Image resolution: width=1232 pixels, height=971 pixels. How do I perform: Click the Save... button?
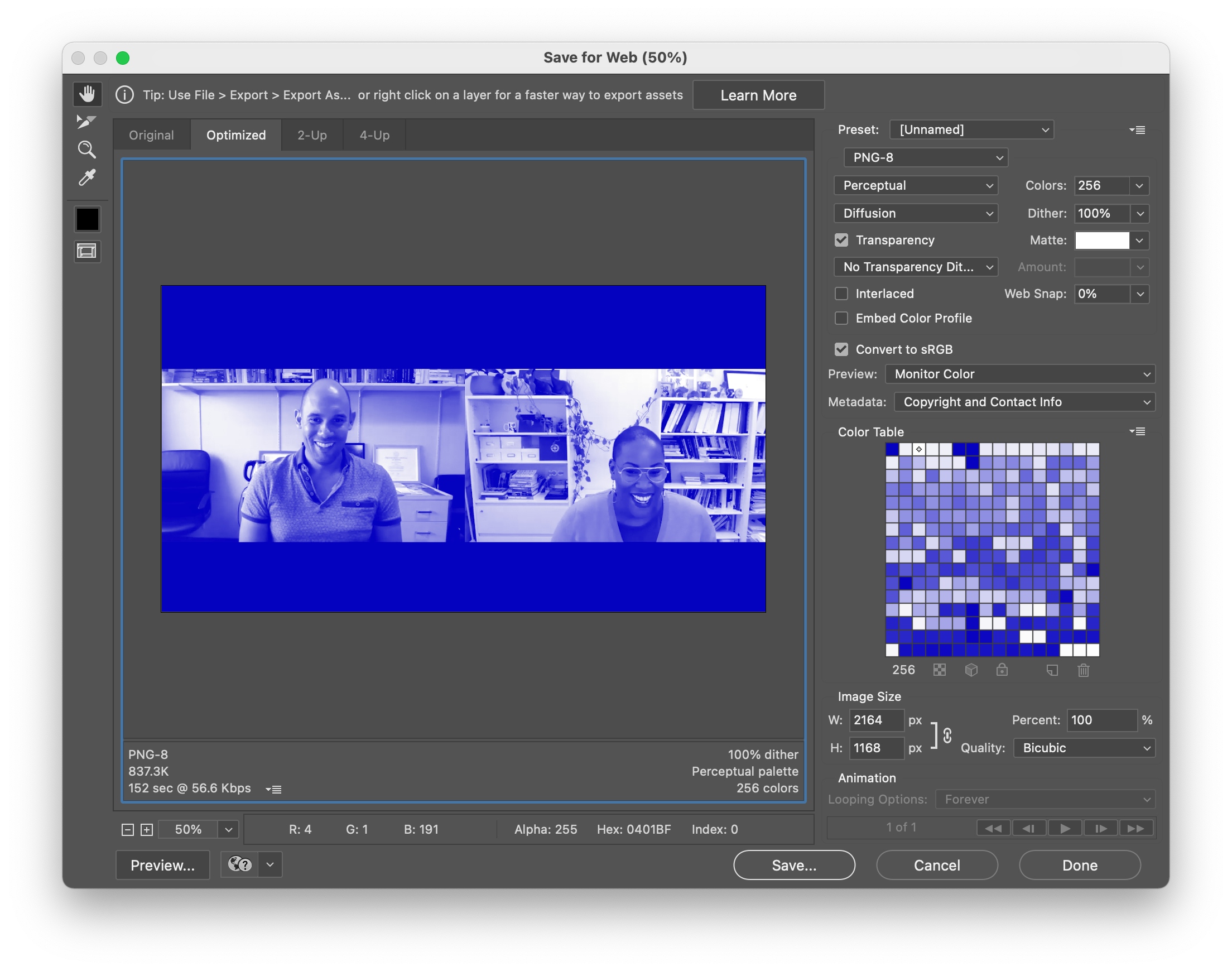794,866
